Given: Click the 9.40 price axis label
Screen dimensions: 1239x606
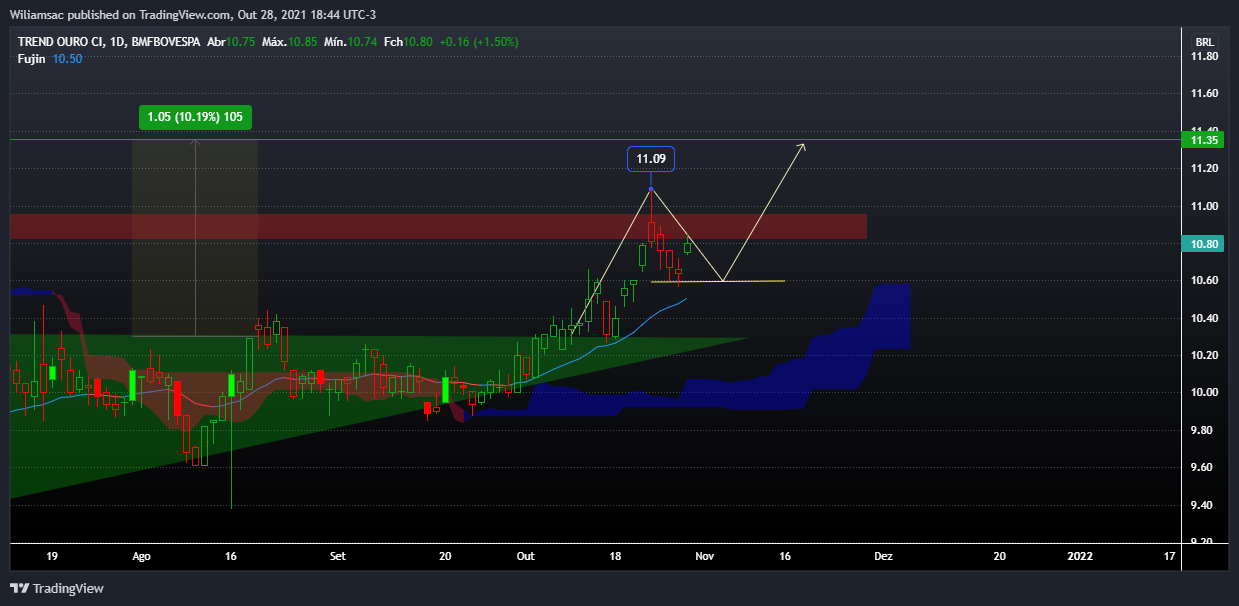Looking at the screenshot, I should [1204, 505].
